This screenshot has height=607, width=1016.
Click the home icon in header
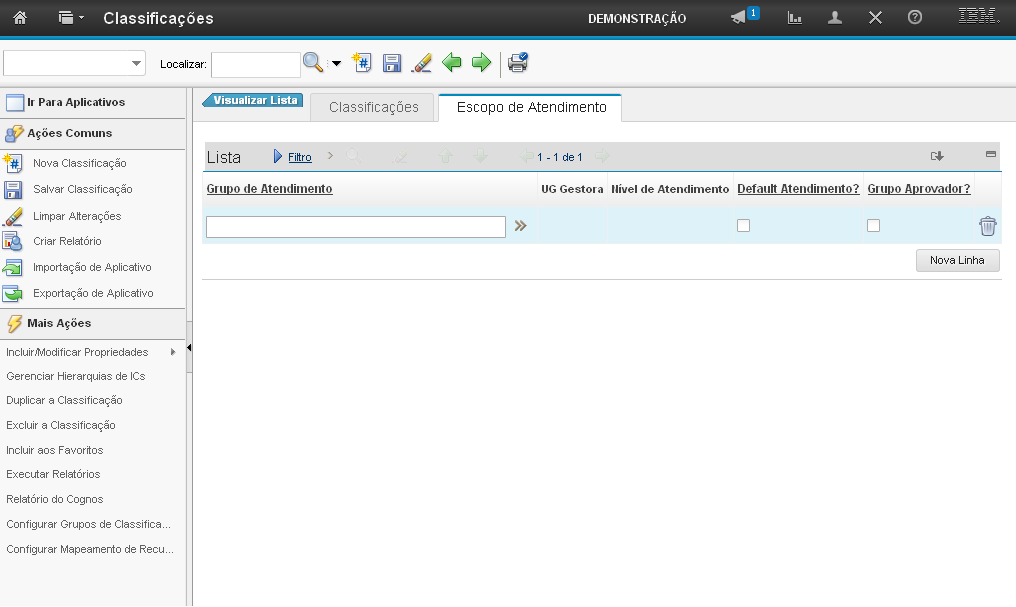(20, 18)
